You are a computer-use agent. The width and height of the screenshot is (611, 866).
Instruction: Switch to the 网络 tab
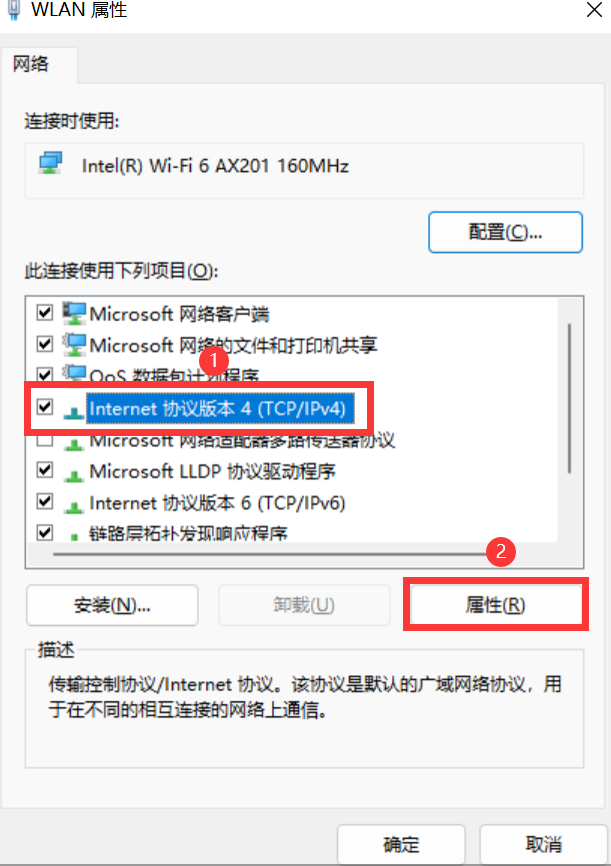[31, 64]
